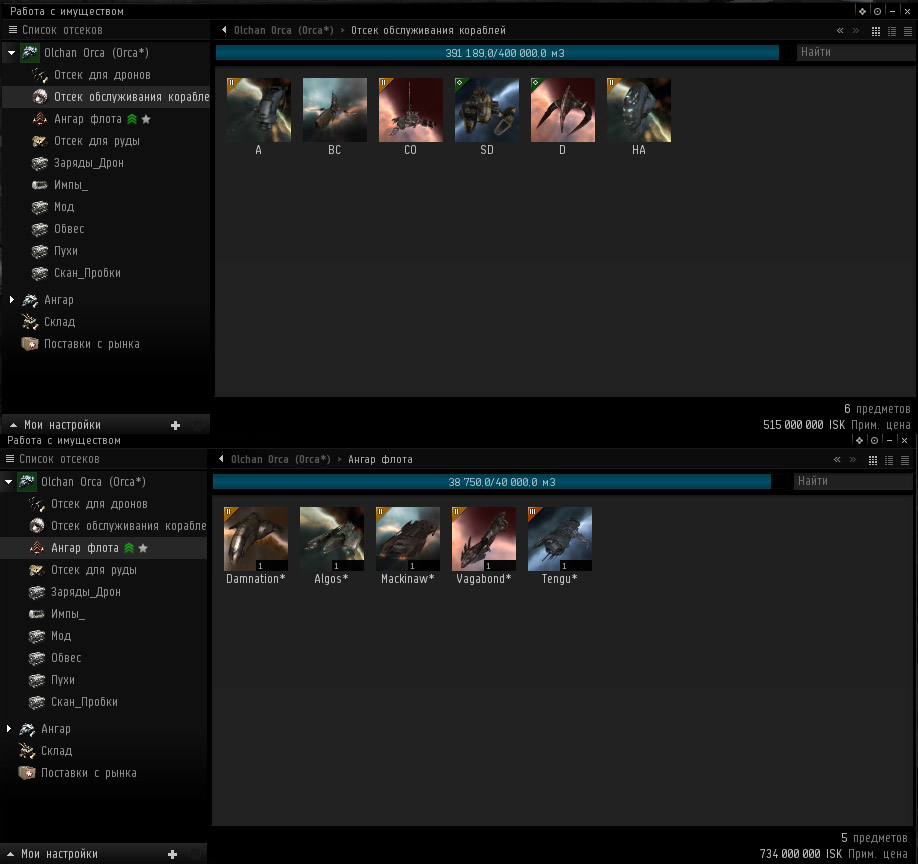Click the ship icon labeled CO
The image size is (918, 864).
tap(411, 110)
